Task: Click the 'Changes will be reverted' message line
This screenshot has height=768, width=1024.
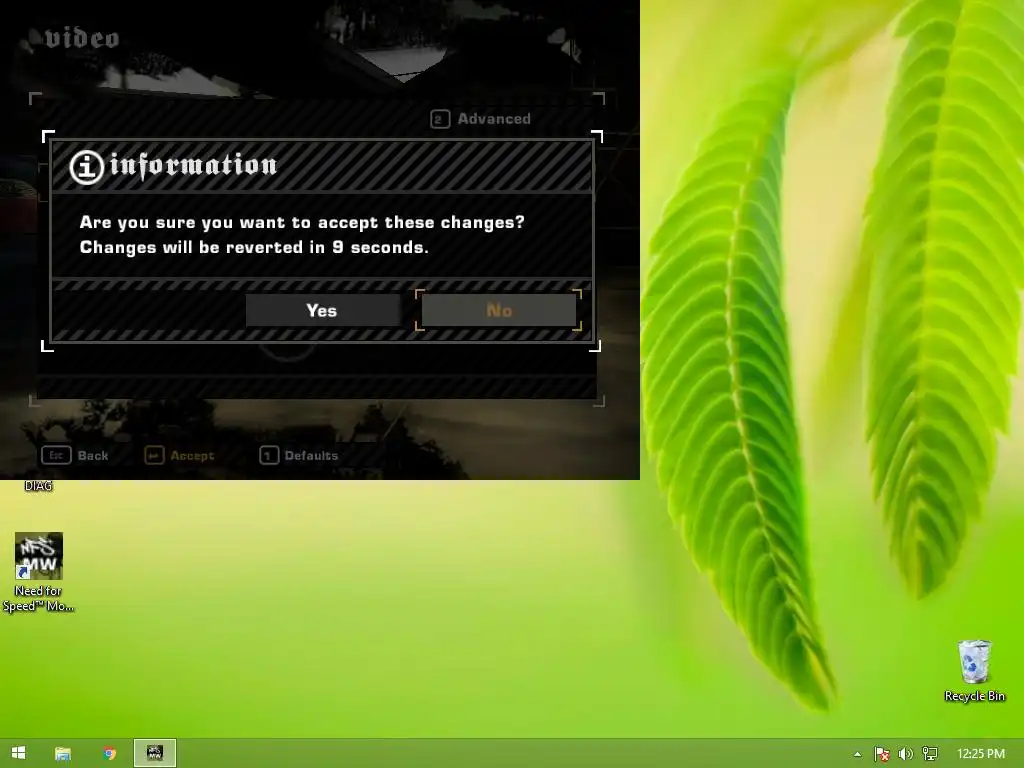Action: [254, 248]
